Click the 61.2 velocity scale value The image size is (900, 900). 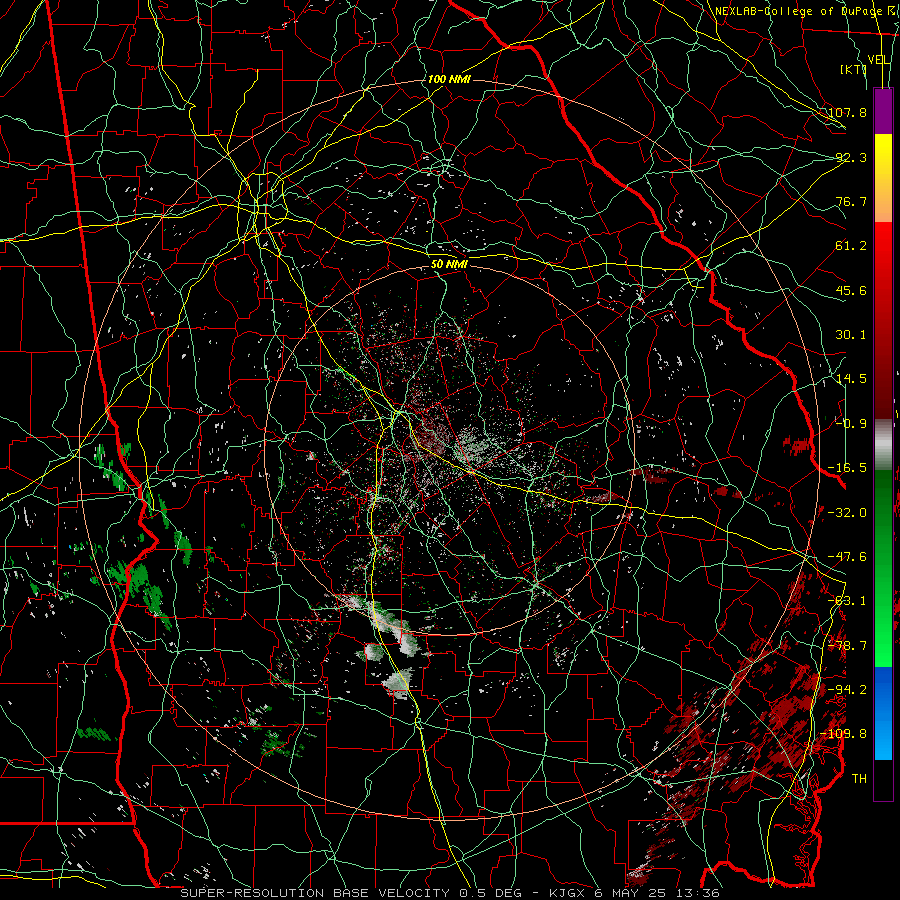(851, 246)
